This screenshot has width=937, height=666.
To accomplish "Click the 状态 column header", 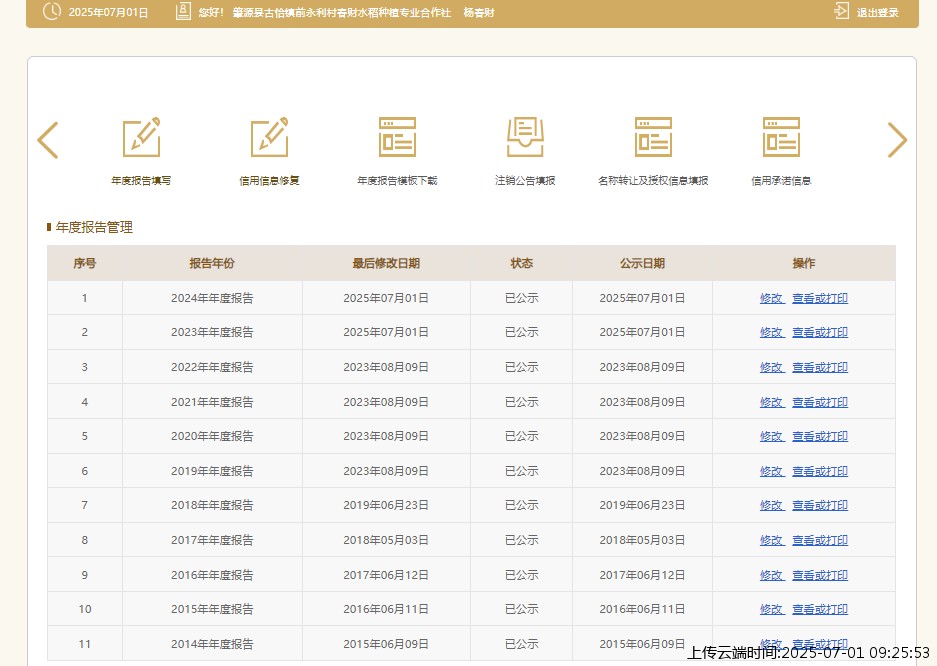I will 522,263.
